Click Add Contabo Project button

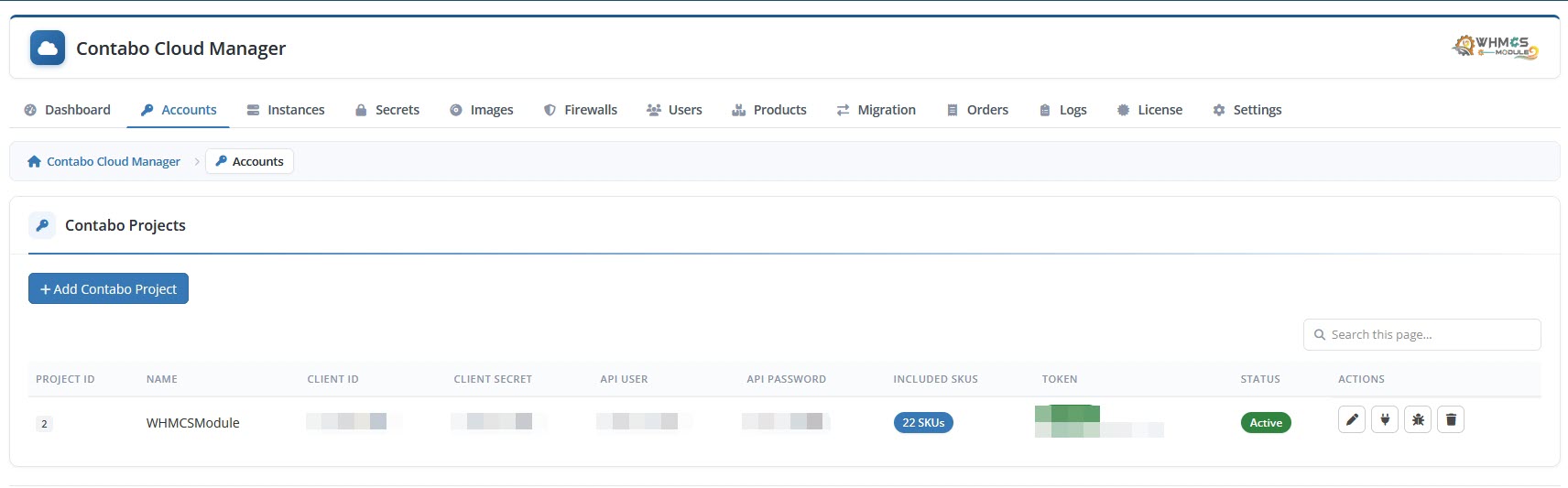click(108, 288)
